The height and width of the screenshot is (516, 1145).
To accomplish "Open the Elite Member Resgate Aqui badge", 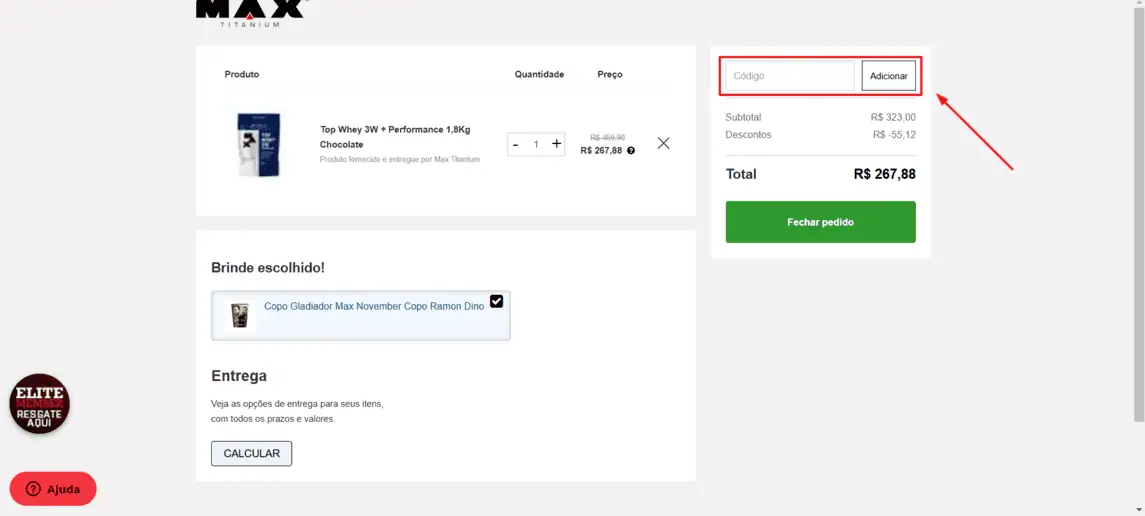I will click(x=39, y=404).
